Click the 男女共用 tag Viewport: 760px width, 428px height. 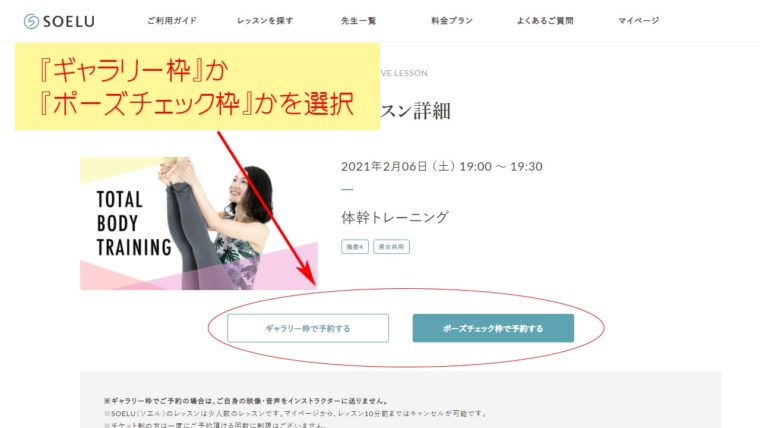click(x=391, y=247)
